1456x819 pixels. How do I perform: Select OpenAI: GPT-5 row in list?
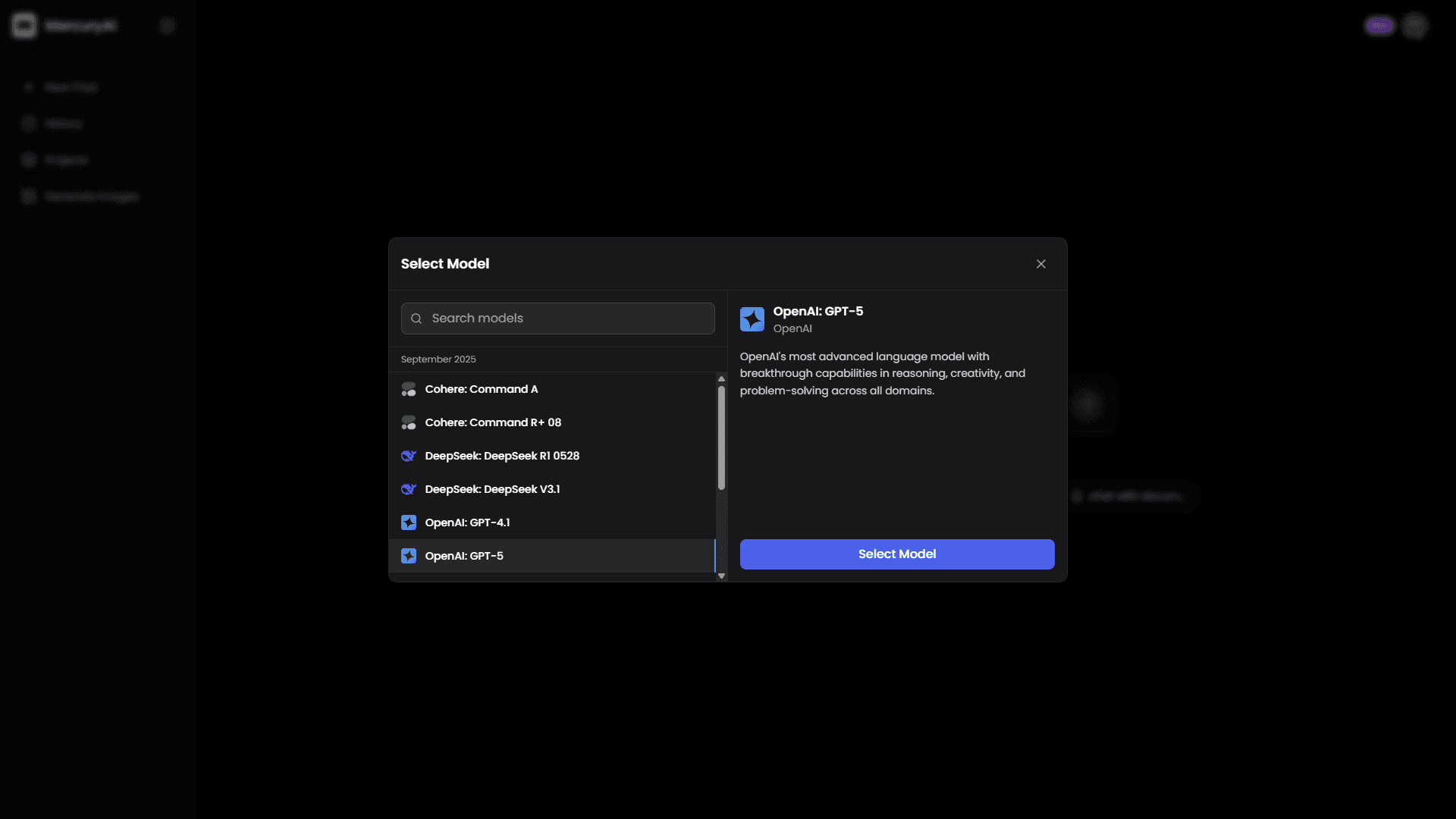(x=552, y=556)
